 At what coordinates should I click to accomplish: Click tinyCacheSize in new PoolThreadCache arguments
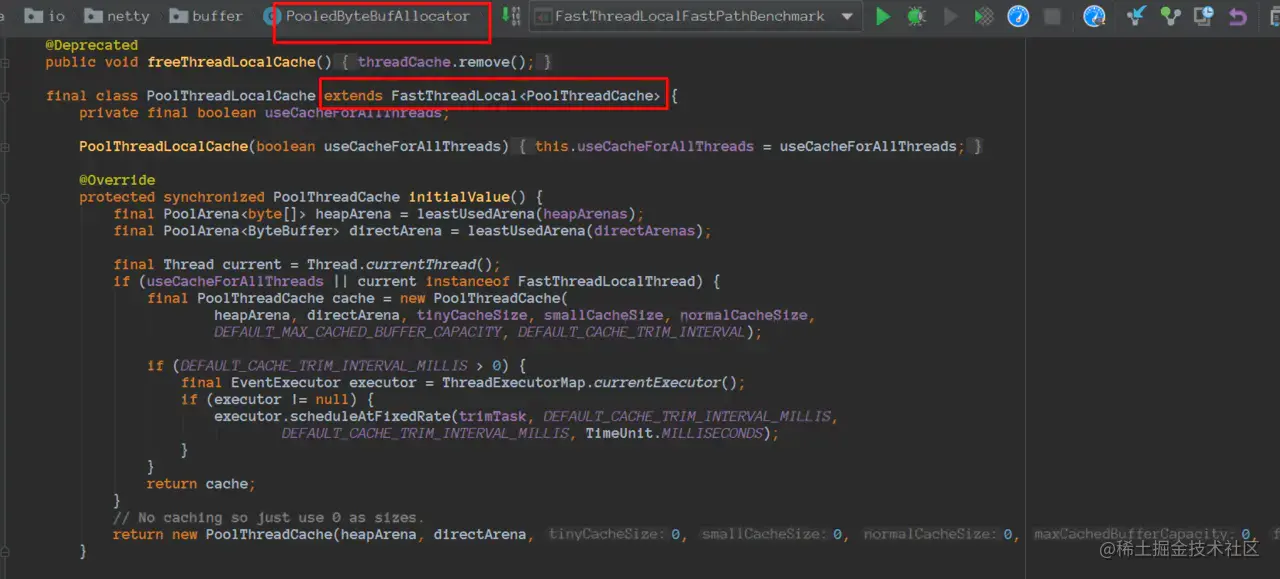tap(471, 315)
